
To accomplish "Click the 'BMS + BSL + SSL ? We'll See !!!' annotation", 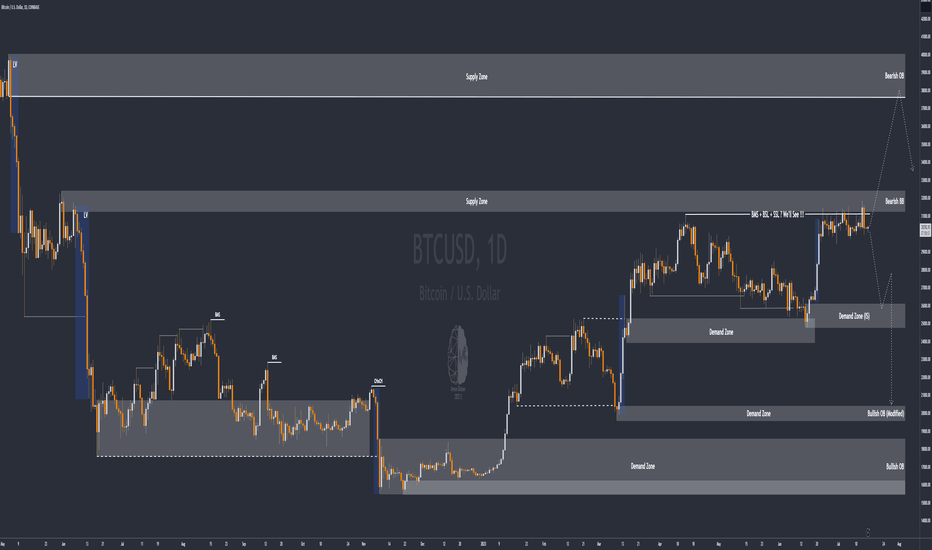I will [777, 214].
